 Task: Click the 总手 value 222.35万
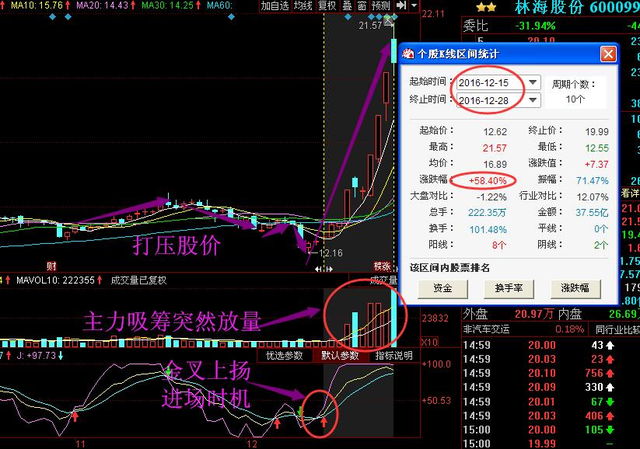coord(487,213)
